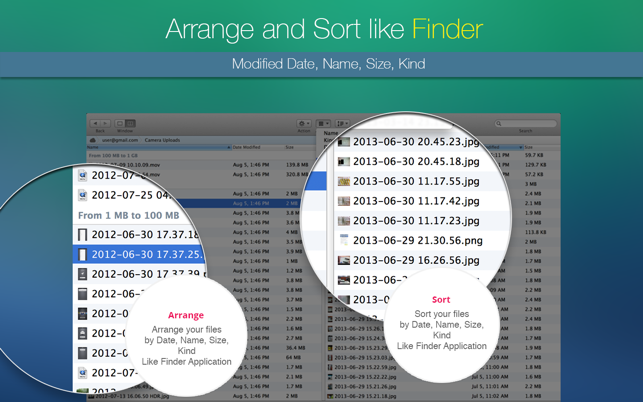Screen dimensions: 643x402
Task: Open Camera Uploads in the path bar
Action: point(162,140)
